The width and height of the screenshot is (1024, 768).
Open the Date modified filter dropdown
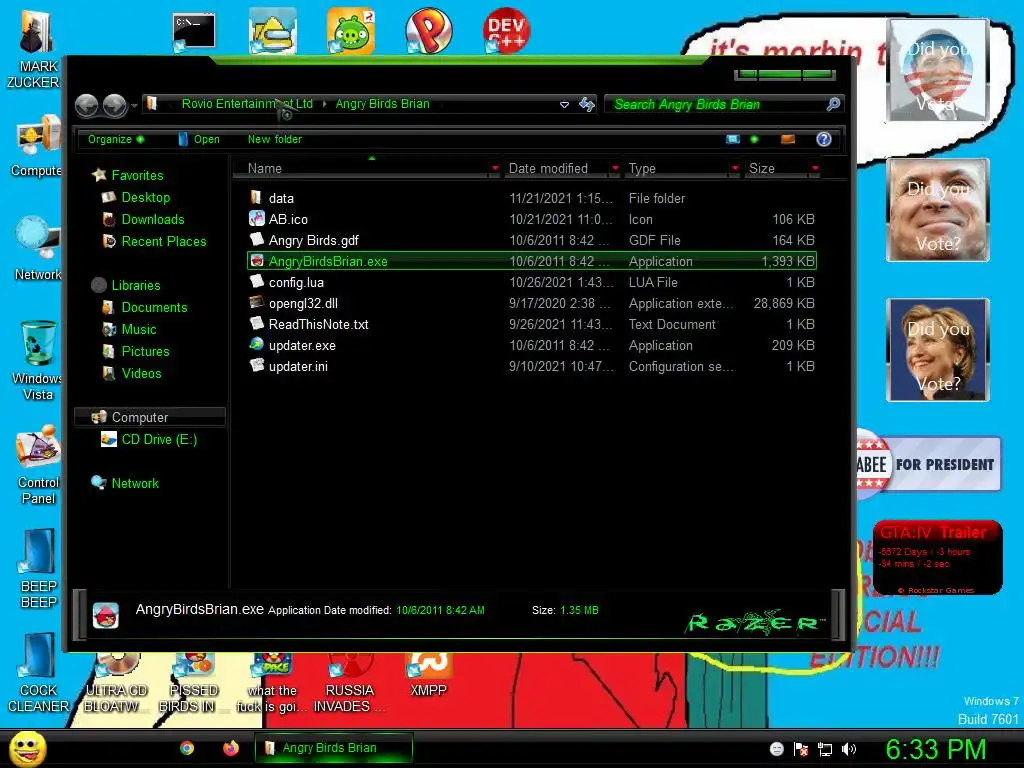(x=615, y=168)
